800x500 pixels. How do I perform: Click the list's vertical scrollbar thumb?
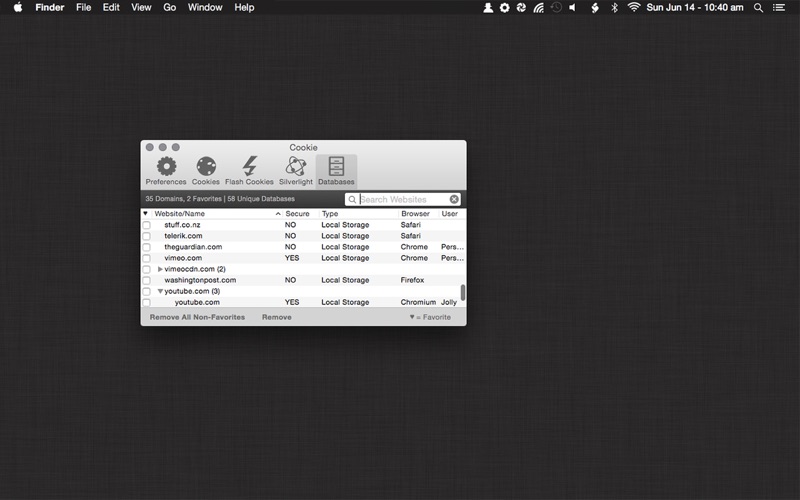(462, 292)
